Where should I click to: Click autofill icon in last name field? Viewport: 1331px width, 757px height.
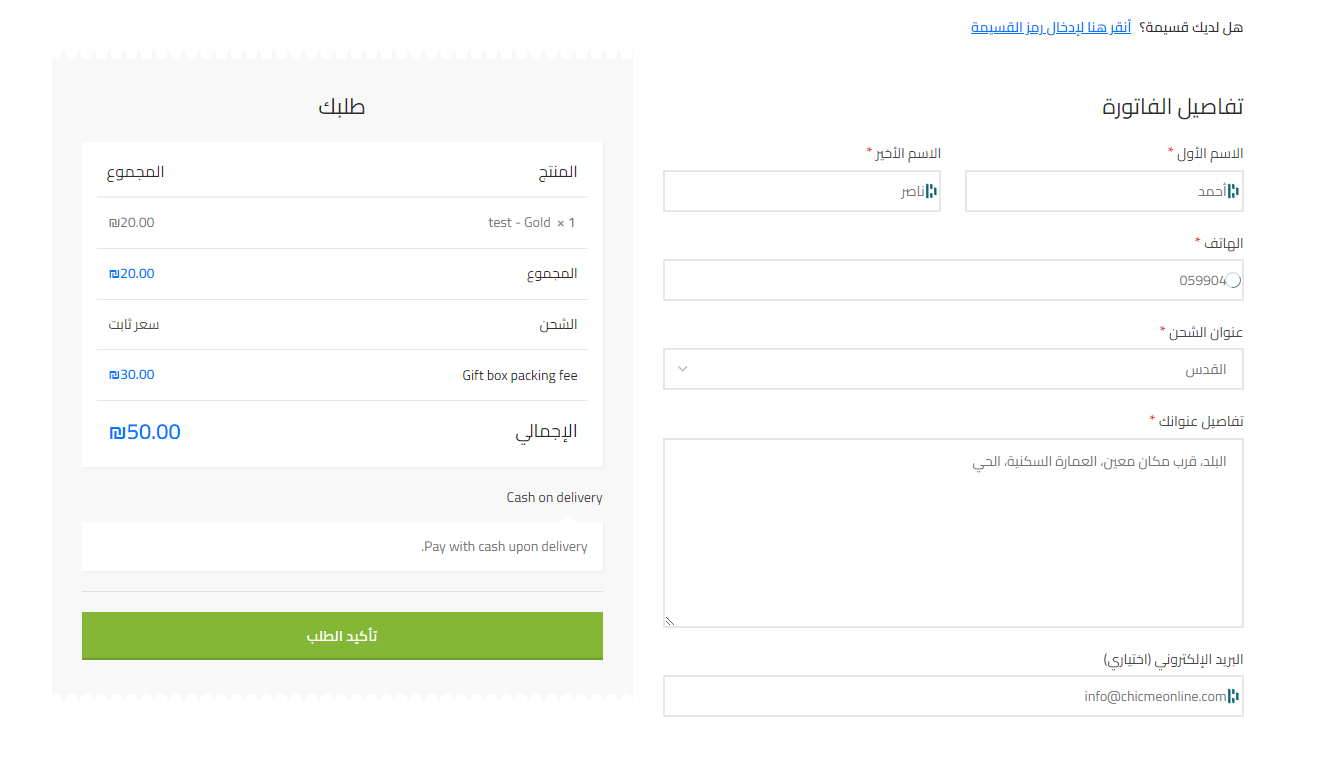pos(931,191)
